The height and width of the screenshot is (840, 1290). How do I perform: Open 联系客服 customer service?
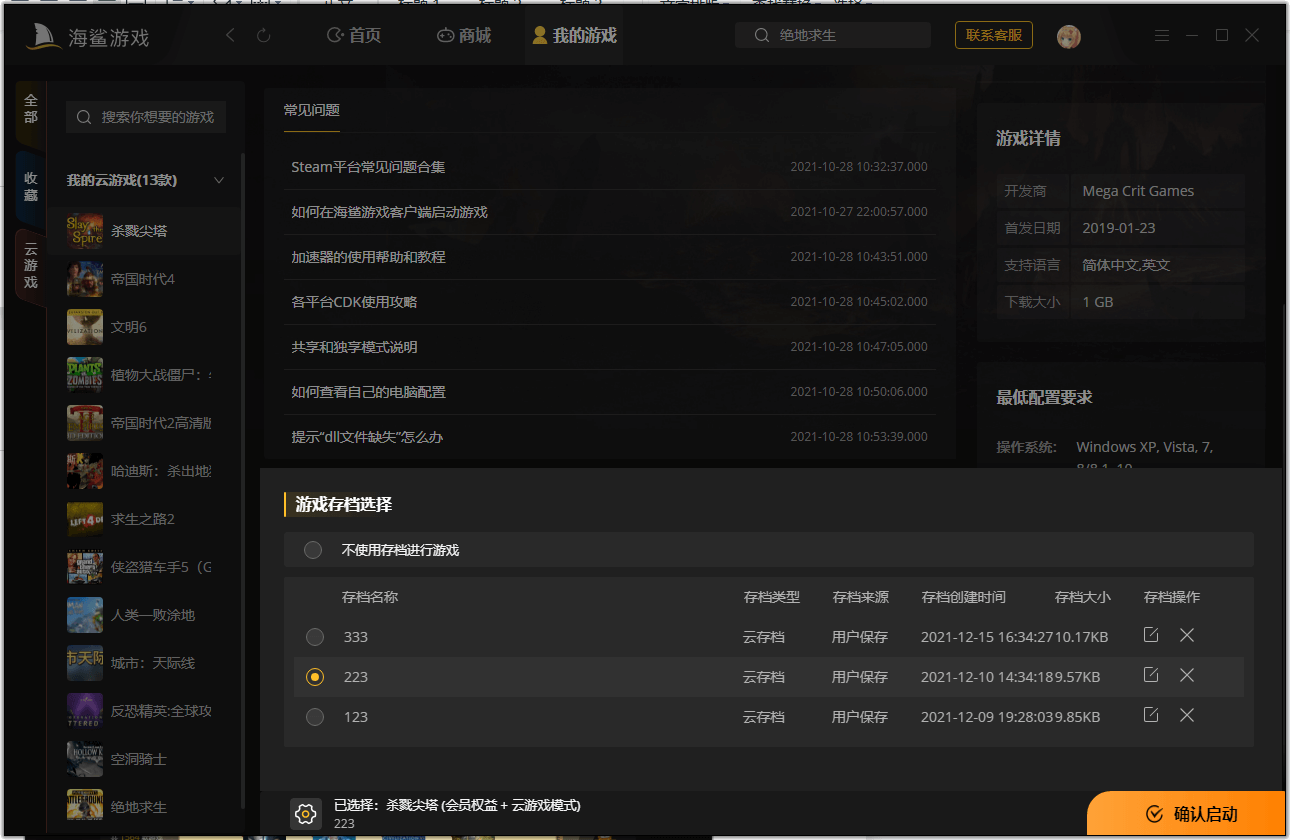(993, 34)
